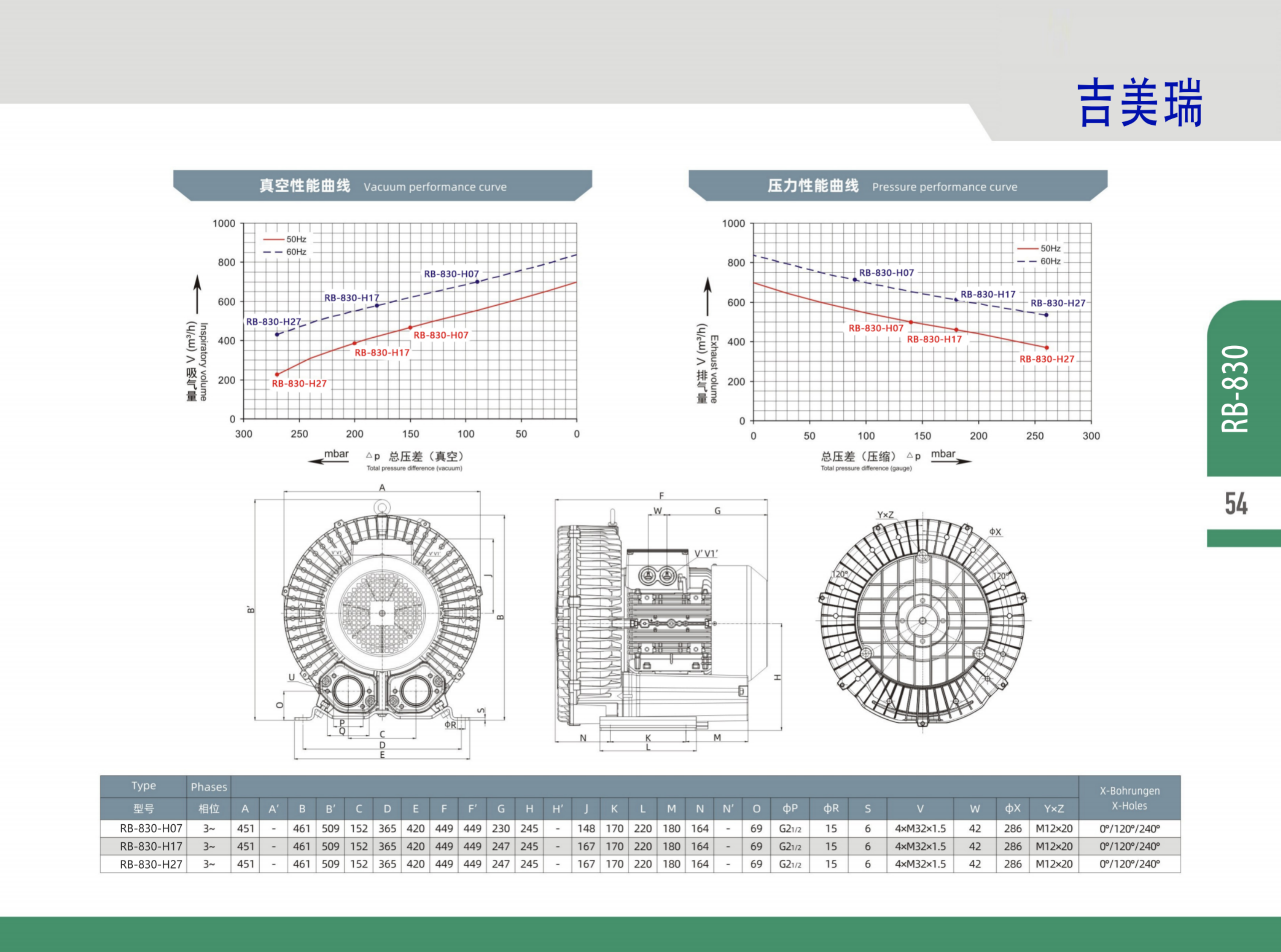Click the ΦX label on rear drawing
The height and width of the screenshot is (952, 1281).
(x=995, y=531)
